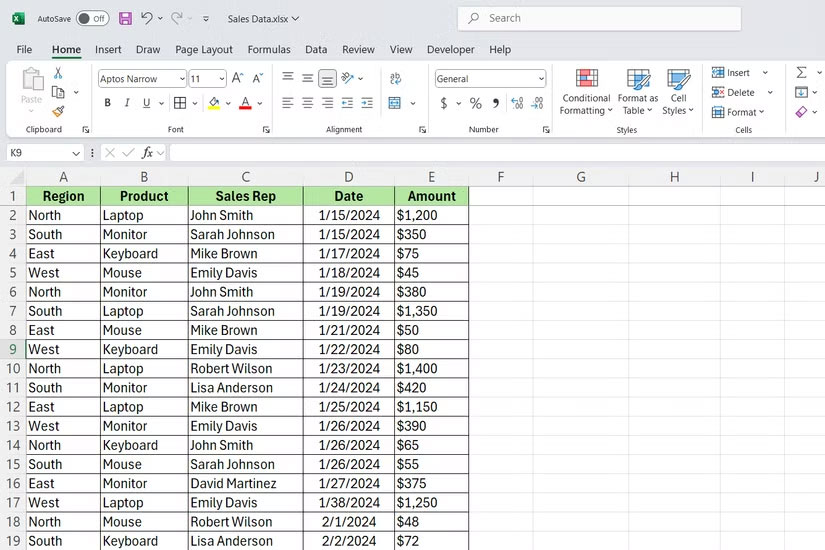Click the Search box in title bar
Viewport: 825px width, 550px height.
click(600, 18)
